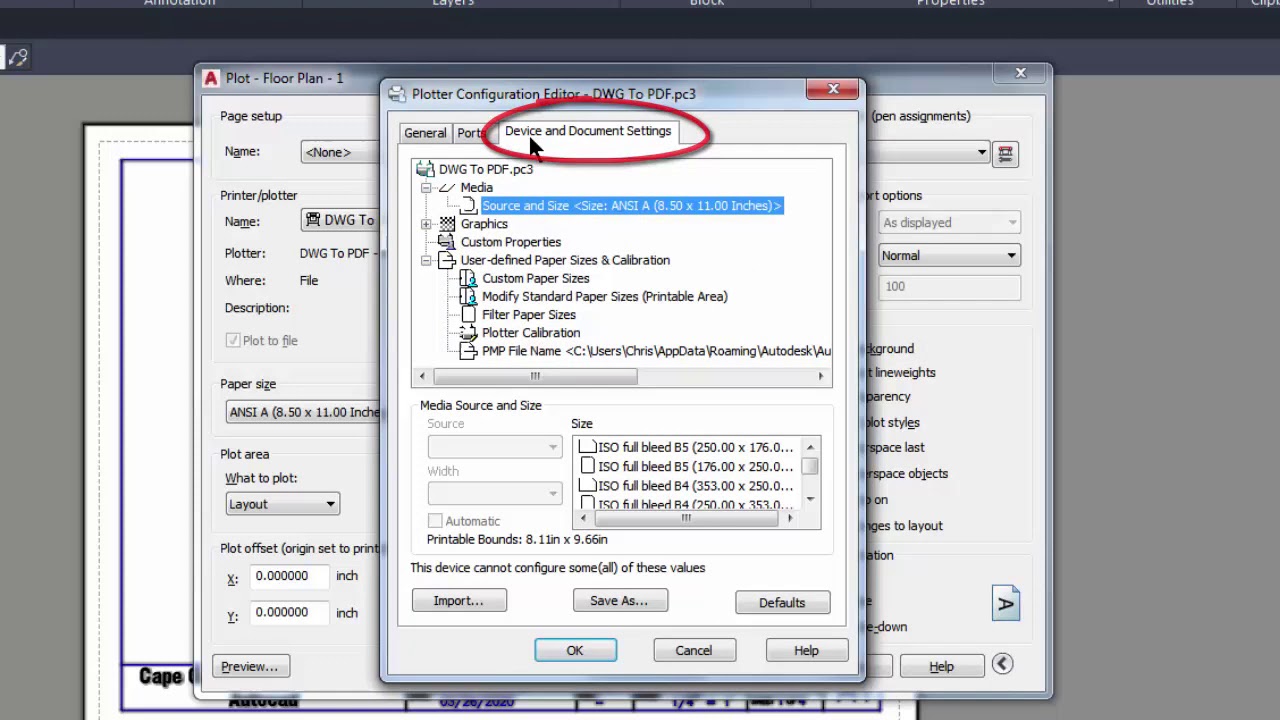Open the Source dropdown in Media Source and Size
Image resolution: width=1280 pixels, height=720 pixels.
tap(495, 447)
